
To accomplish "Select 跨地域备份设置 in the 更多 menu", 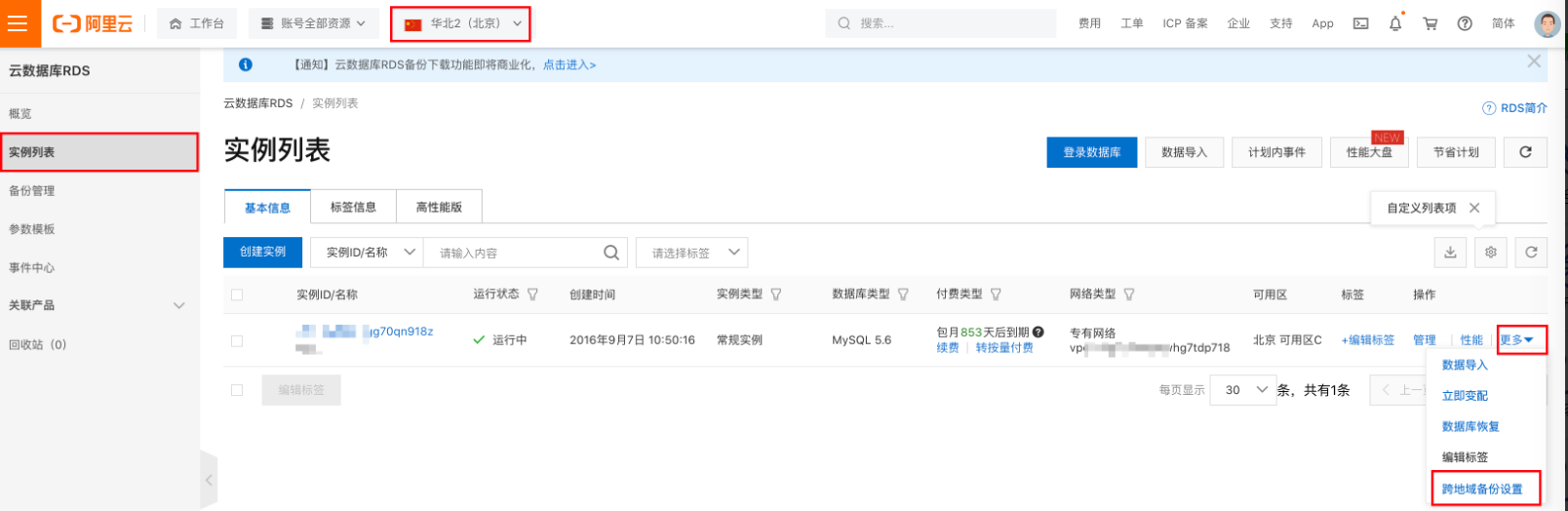I will tap(1482, 489).
